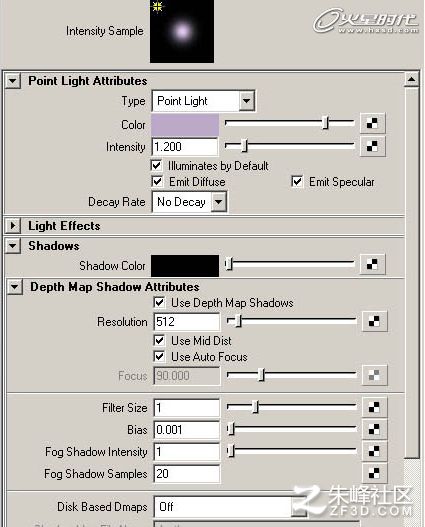This screenshot has height=527, width=425.
Task: Turn off Use Auto Focus
Action: (159, 356)
